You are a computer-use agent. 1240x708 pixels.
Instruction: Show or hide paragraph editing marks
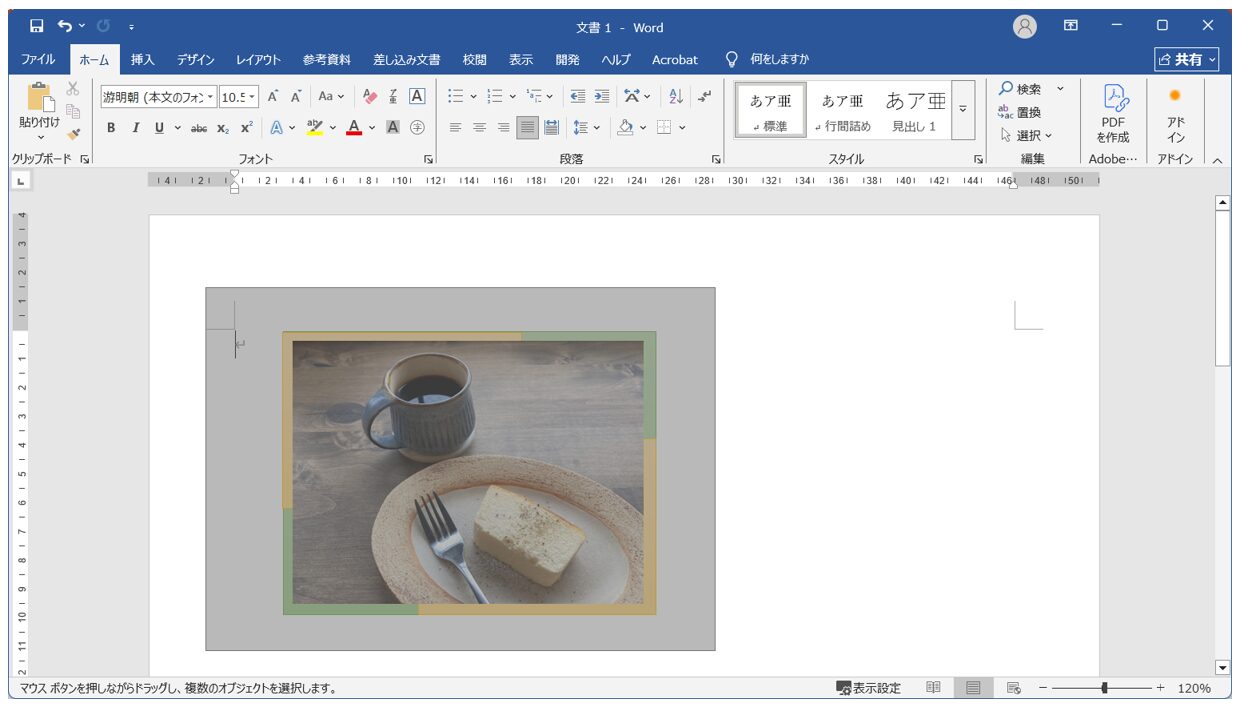pyautogui.click(x=705, y=97)
